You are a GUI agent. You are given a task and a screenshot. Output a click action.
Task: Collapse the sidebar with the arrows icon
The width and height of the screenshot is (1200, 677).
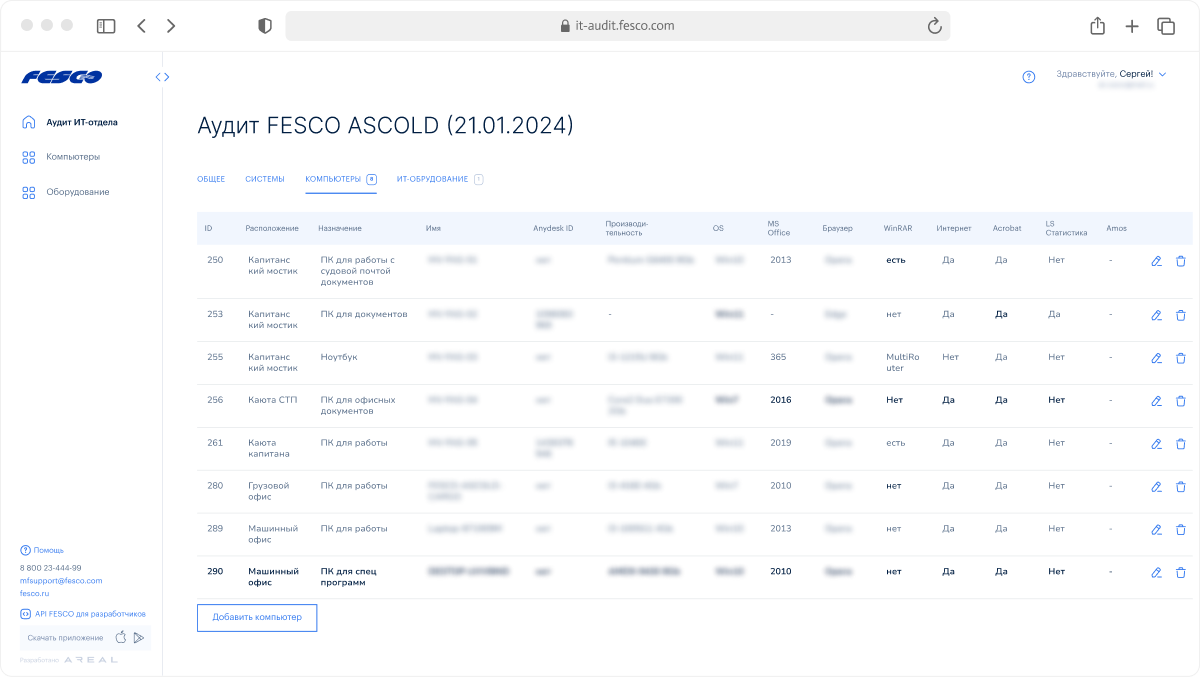(162, 77)
